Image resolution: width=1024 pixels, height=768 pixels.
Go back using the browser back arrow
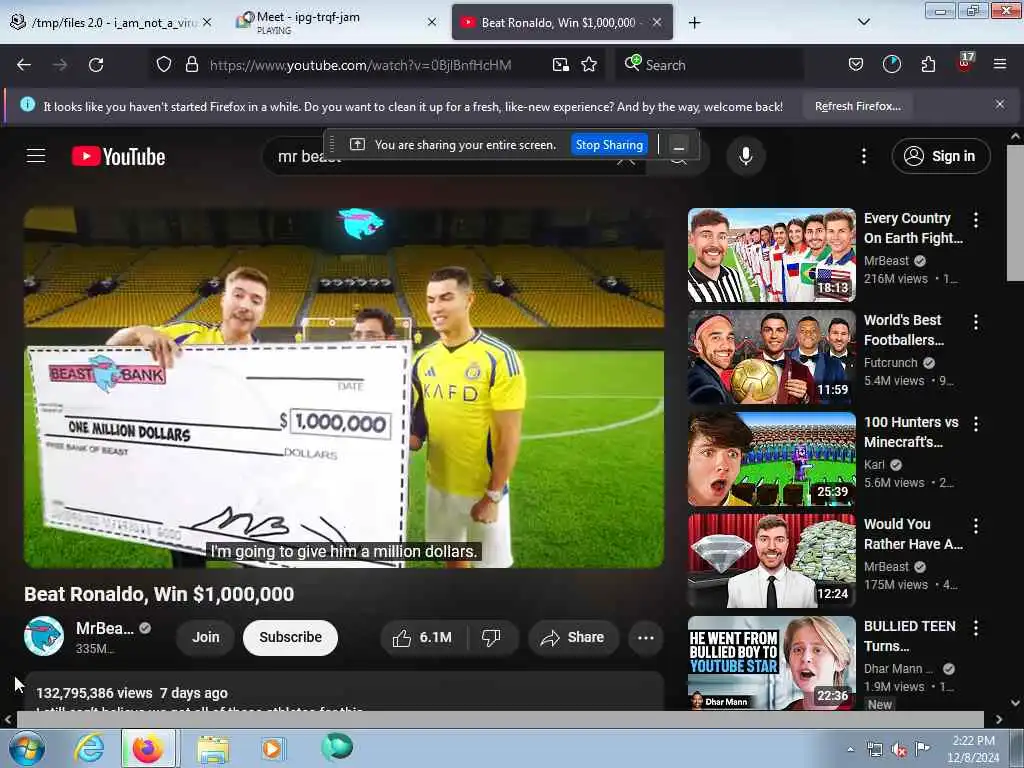[x=24, y=65]
